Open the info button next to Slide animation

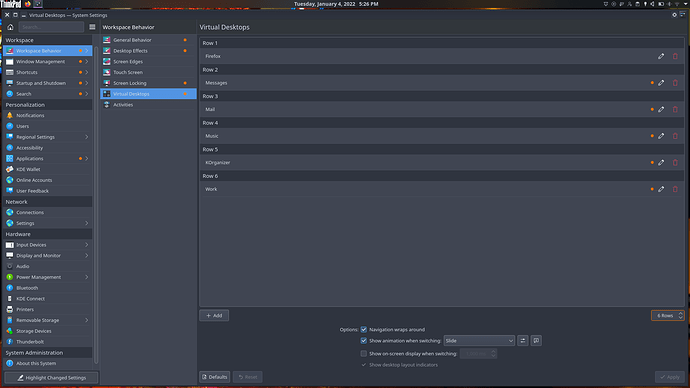(536, 340)
